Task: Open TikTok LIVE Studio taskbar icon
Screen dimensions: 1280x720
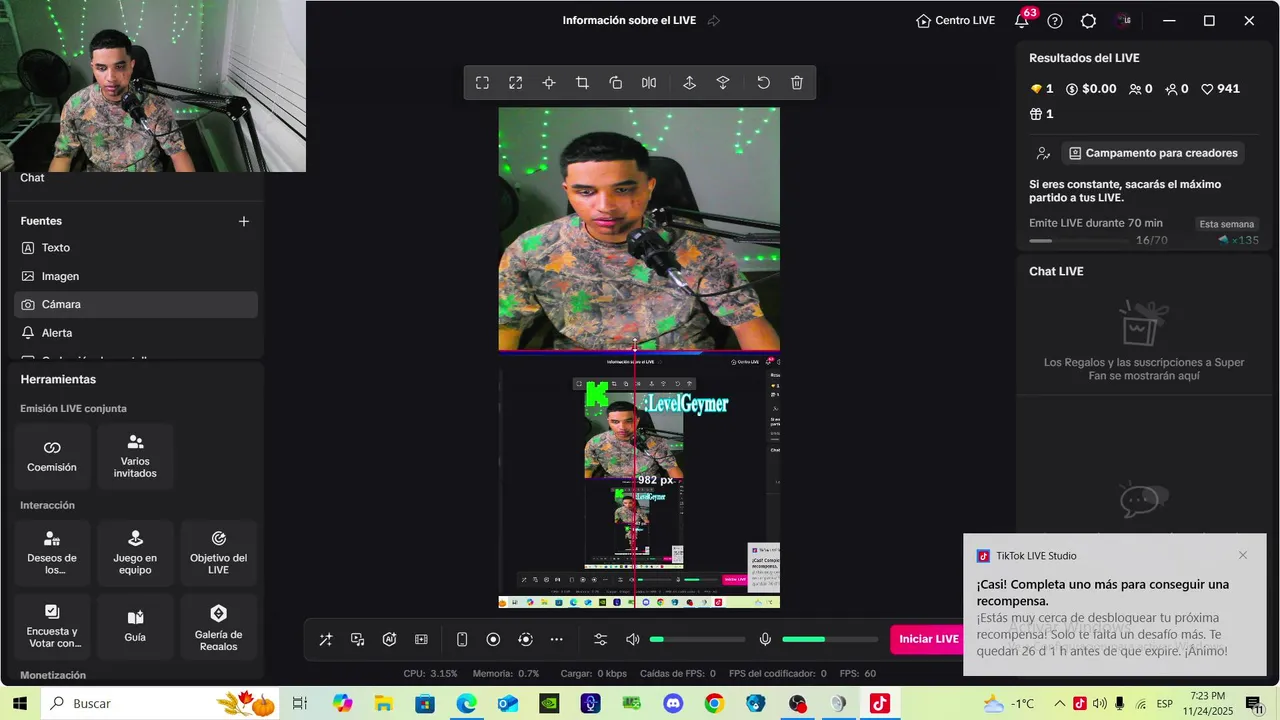Action: point(879,704)
